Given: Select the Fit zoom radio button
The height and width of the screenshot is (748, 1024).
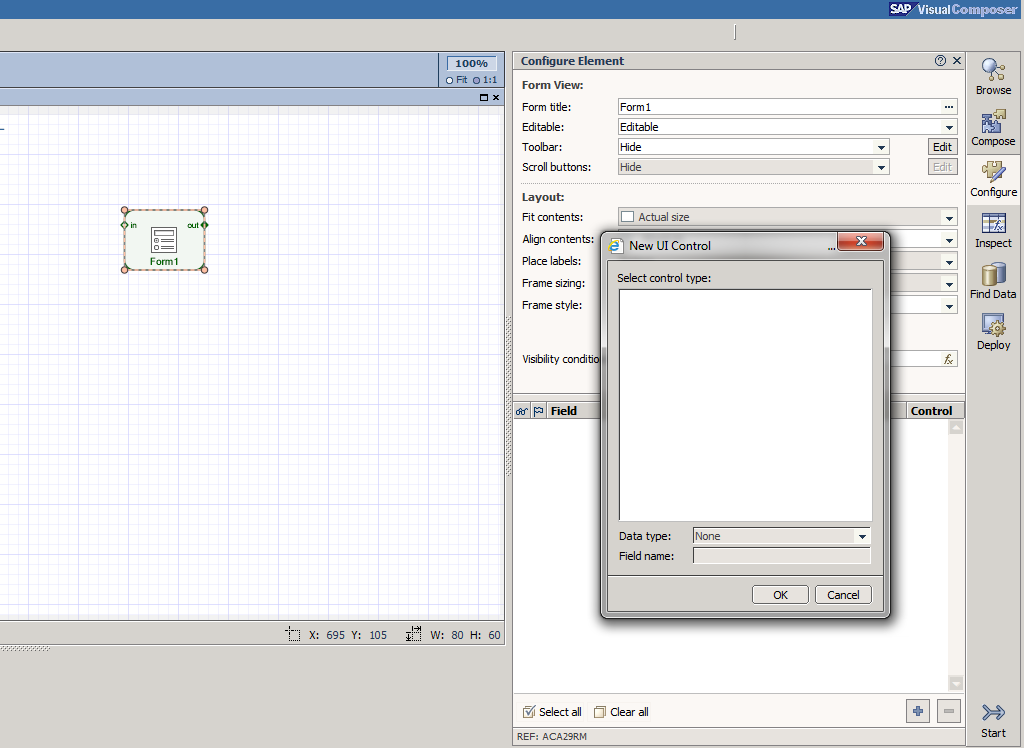Looking at the screenshot, I should pyautogui.click(x=449, y=80).
